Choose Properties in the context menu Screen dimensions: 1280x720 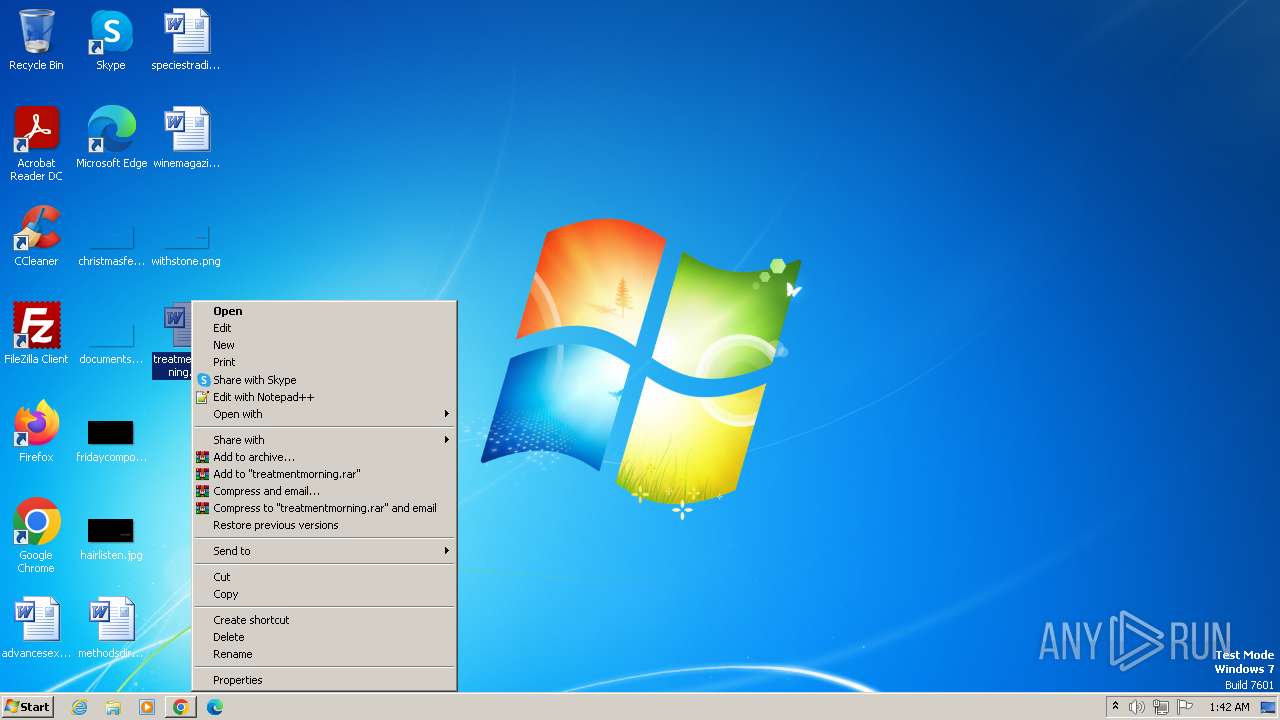click(x=325, y=680)
